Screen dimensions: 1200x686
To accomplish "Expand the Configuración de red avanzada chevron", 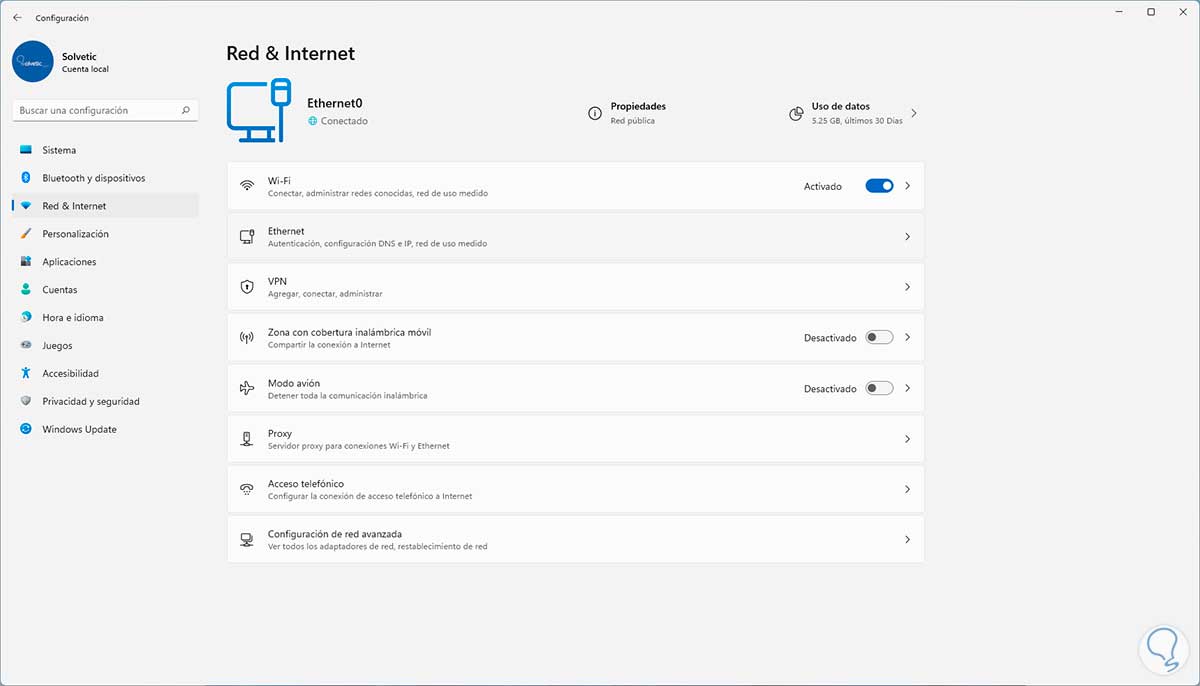I will (x=907, y=540).
